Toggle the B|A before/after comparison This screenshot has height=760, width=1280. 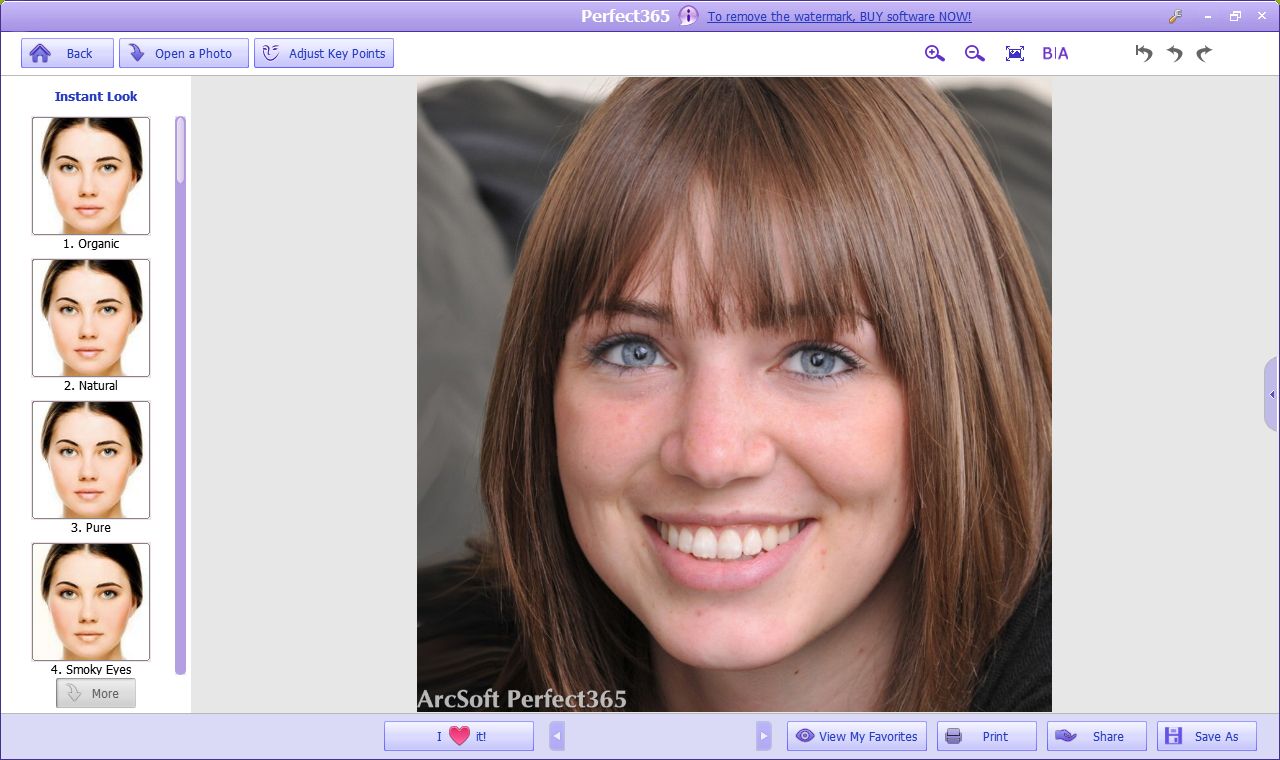click(1055, 54)
